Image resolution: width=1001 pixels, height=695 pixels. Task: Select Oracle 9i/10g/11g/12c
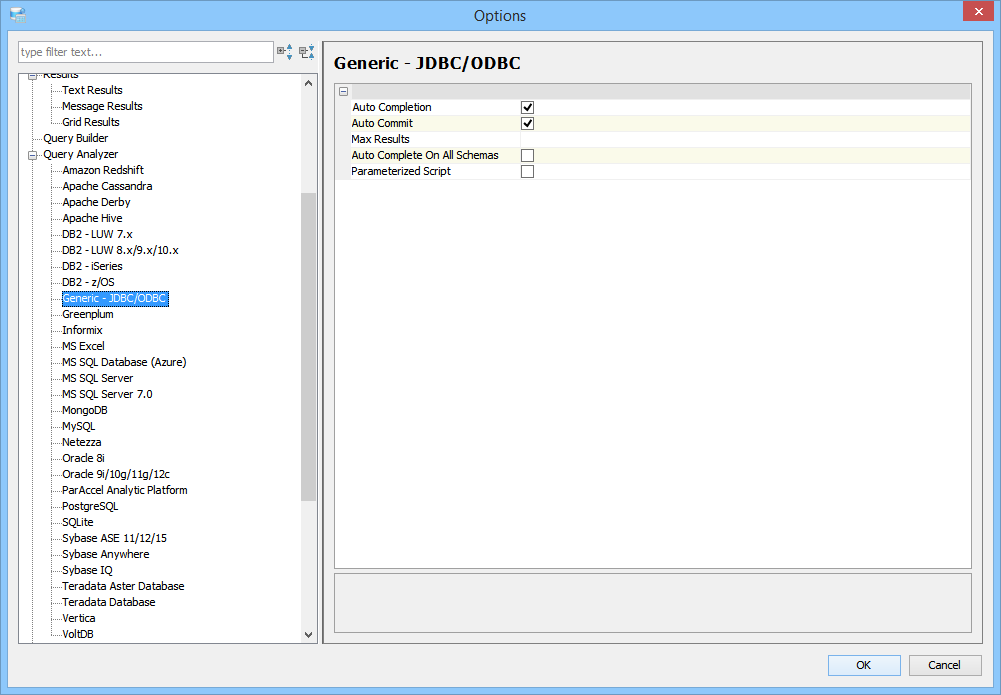[x=116, y=474]
